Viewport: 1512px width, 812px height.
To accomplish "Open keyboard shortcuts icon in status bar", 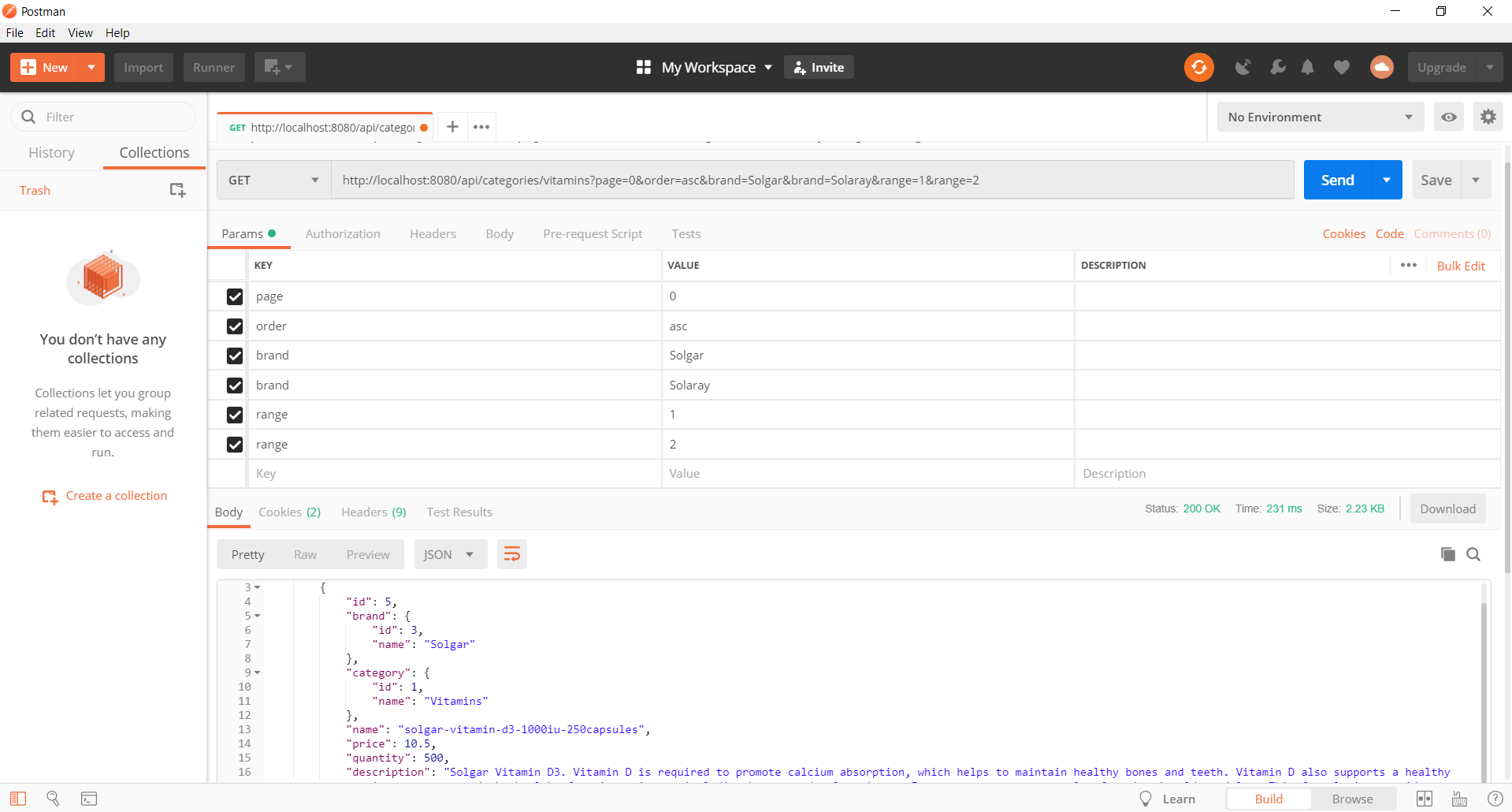I will (x=1459, y=799).
